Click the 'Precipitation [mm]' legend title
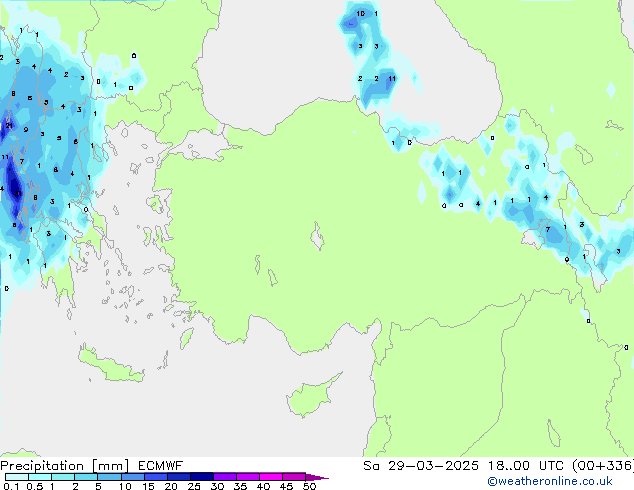 65,466
